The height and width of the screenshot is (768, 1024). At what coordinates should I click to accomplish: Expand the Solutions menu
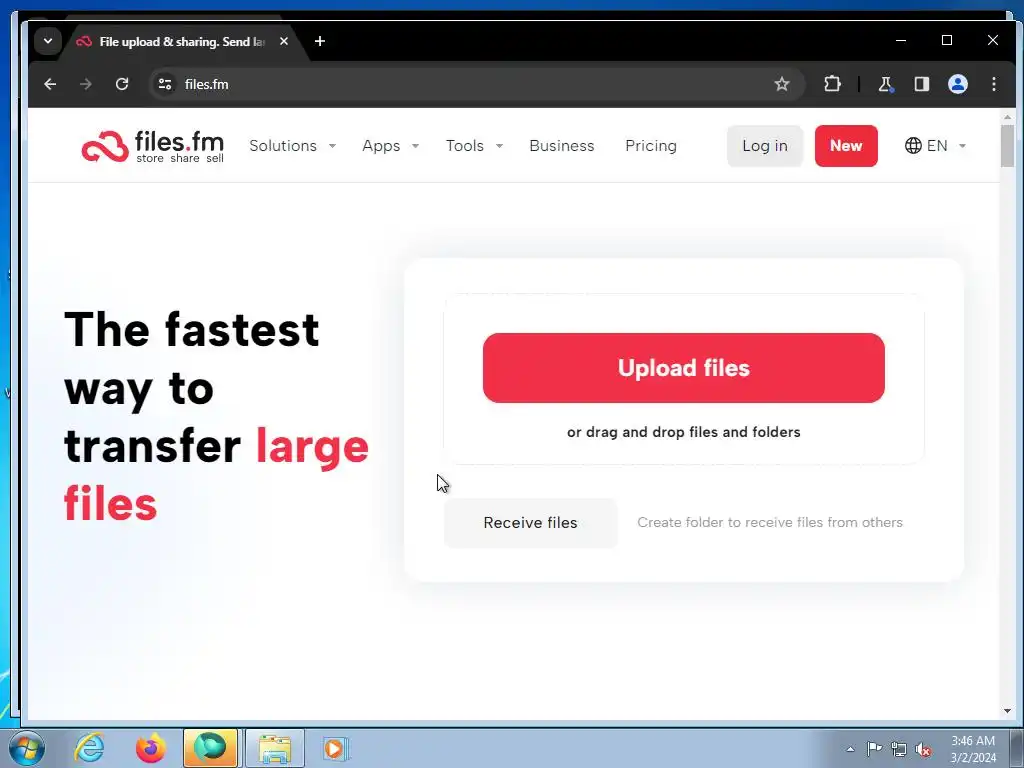[292, 146]
